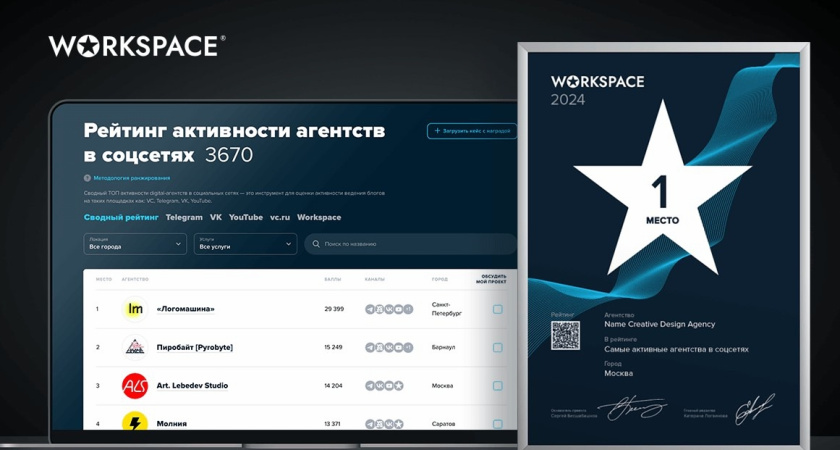This screenshot has height=450, width=840.
Task: Click the search magnifier icon
Action: [x=316, y=244]
